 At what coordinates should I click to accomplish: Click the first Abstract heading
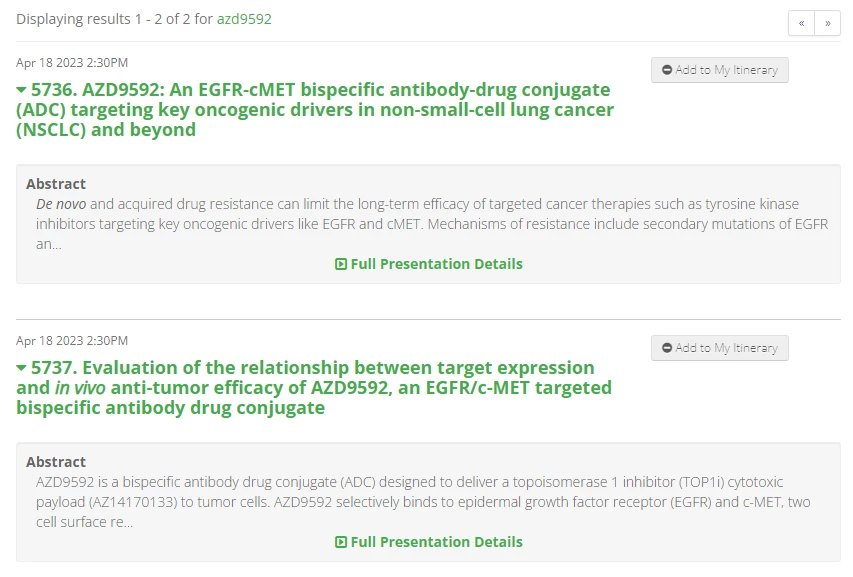[56, 184]
